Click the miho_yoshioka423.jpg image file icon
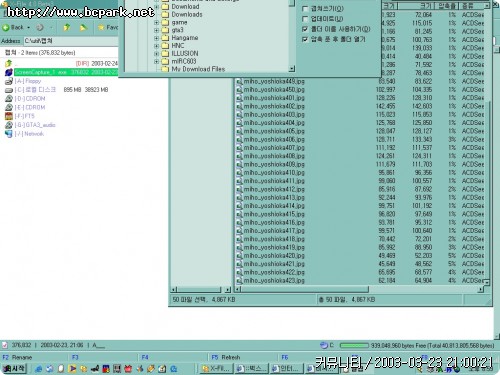Image resolution: width=500 pixels, height=375 pixels. tap(239, 281)
